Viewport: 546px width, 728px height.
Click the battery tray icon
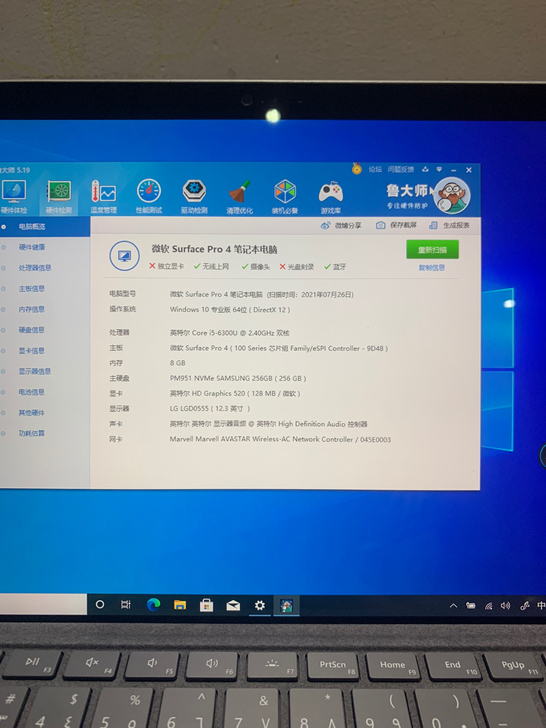[471, 606]
